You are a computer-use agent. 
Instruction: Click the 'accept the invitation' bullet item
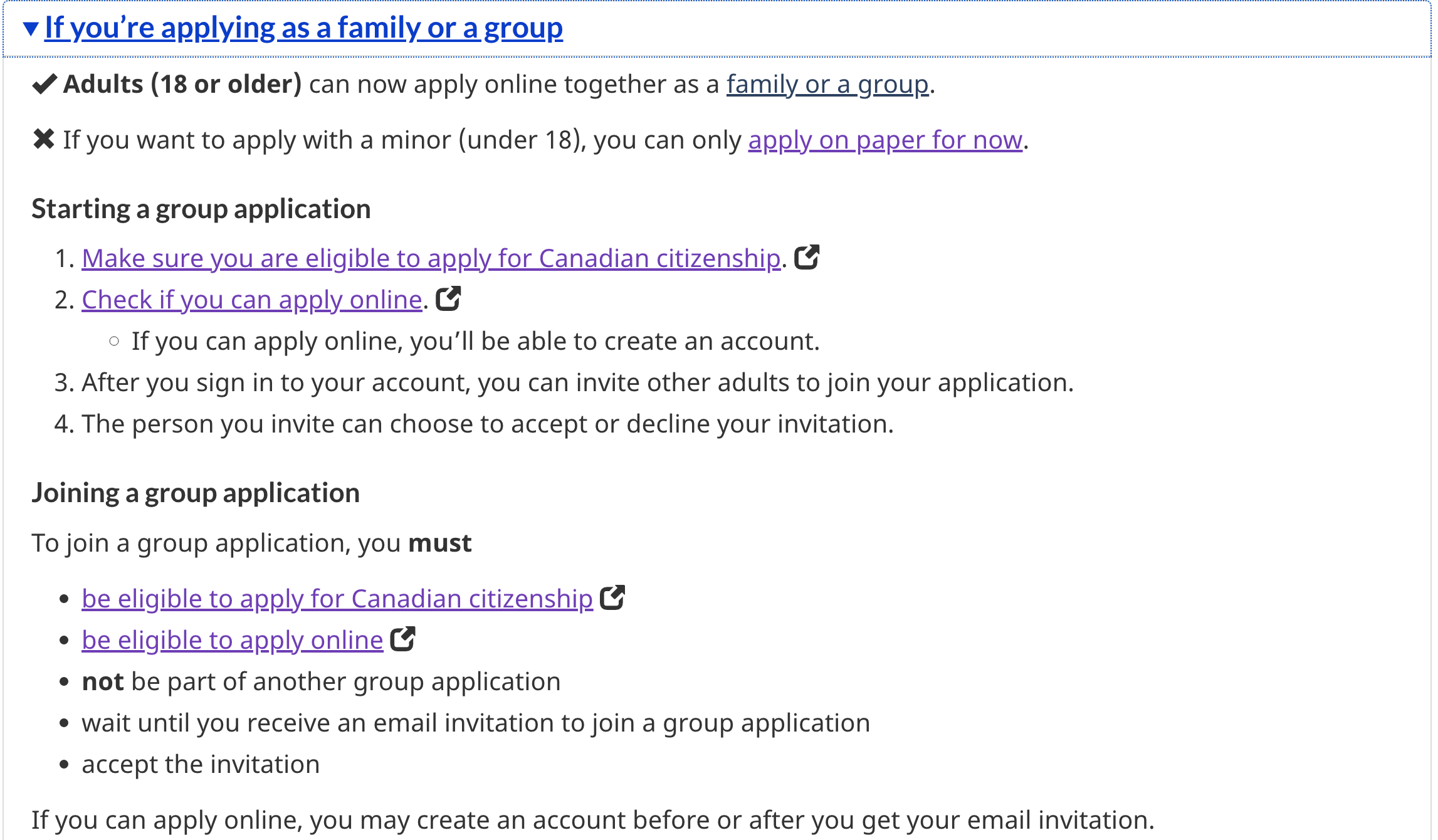point(201,765)
